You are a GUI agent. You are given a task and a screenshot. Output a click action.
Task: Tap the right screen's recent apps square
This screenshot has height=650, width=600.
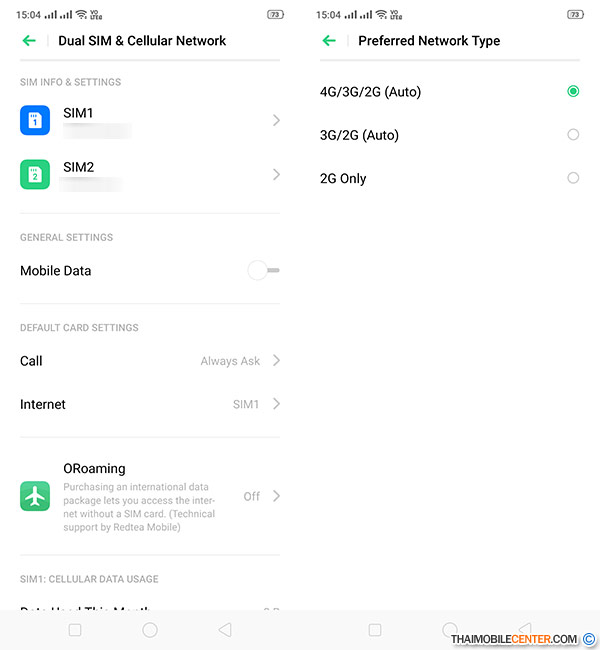coord(375,630)
